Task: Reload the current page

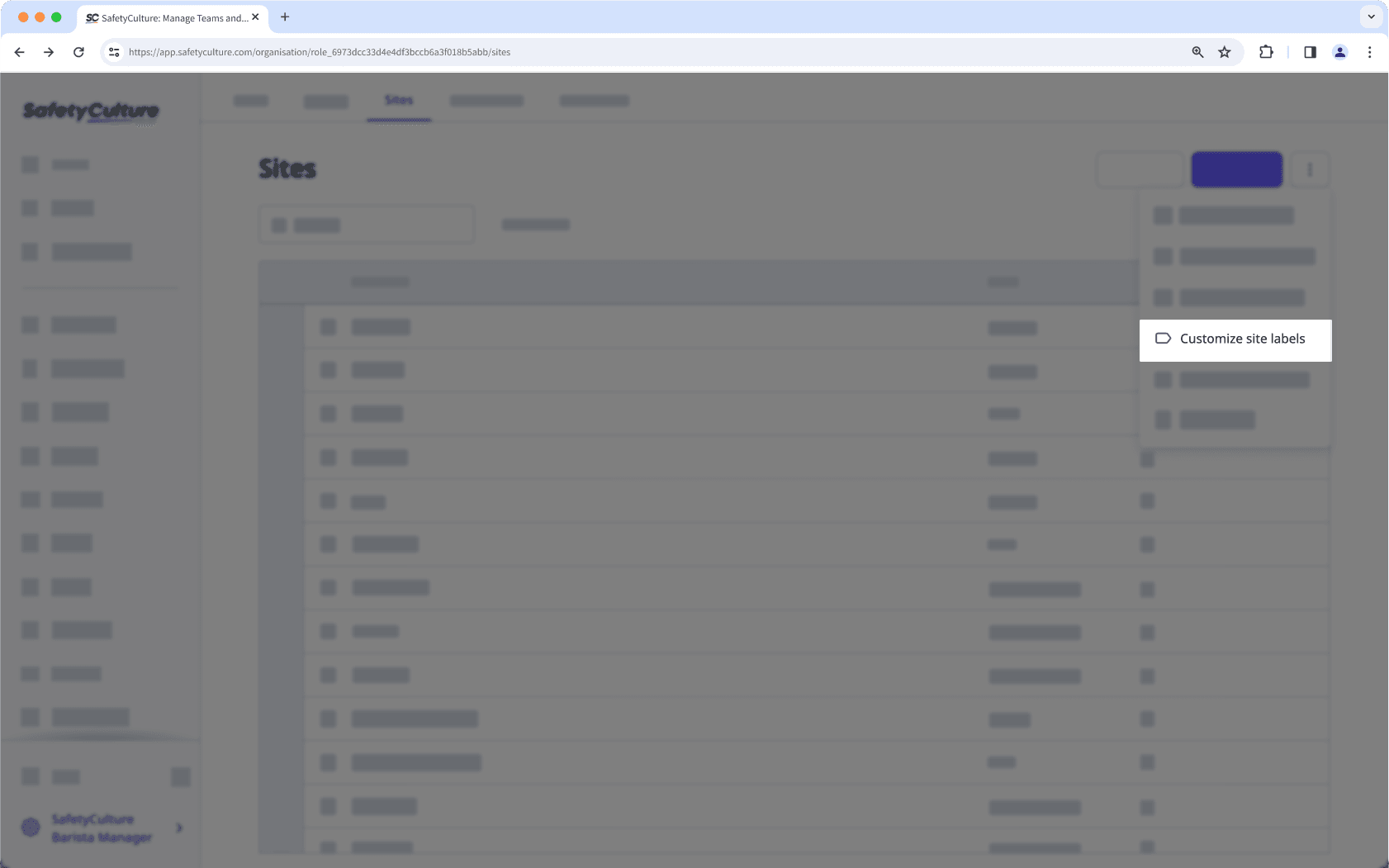Action: click(x=78, y=51)
